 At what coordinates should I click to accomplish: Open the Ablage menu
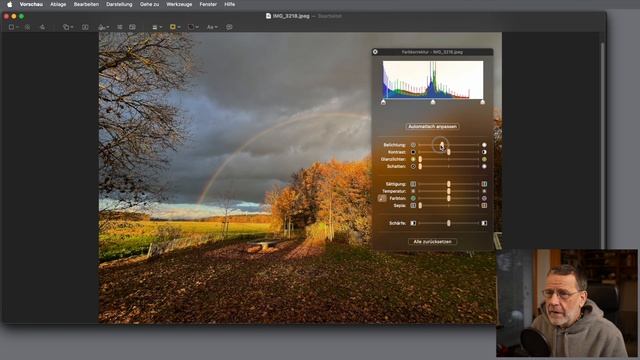click(x=58, y=4)
